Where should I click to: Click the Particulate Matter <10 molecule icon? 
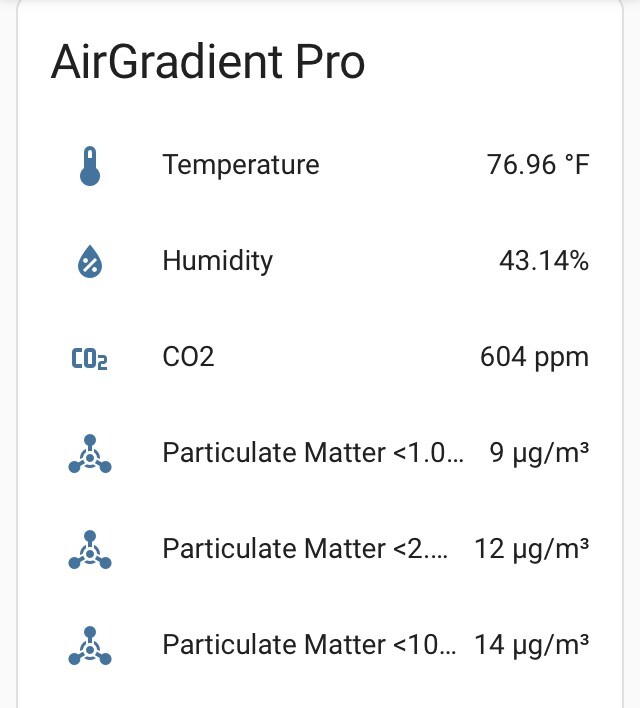tap(90, 646)
